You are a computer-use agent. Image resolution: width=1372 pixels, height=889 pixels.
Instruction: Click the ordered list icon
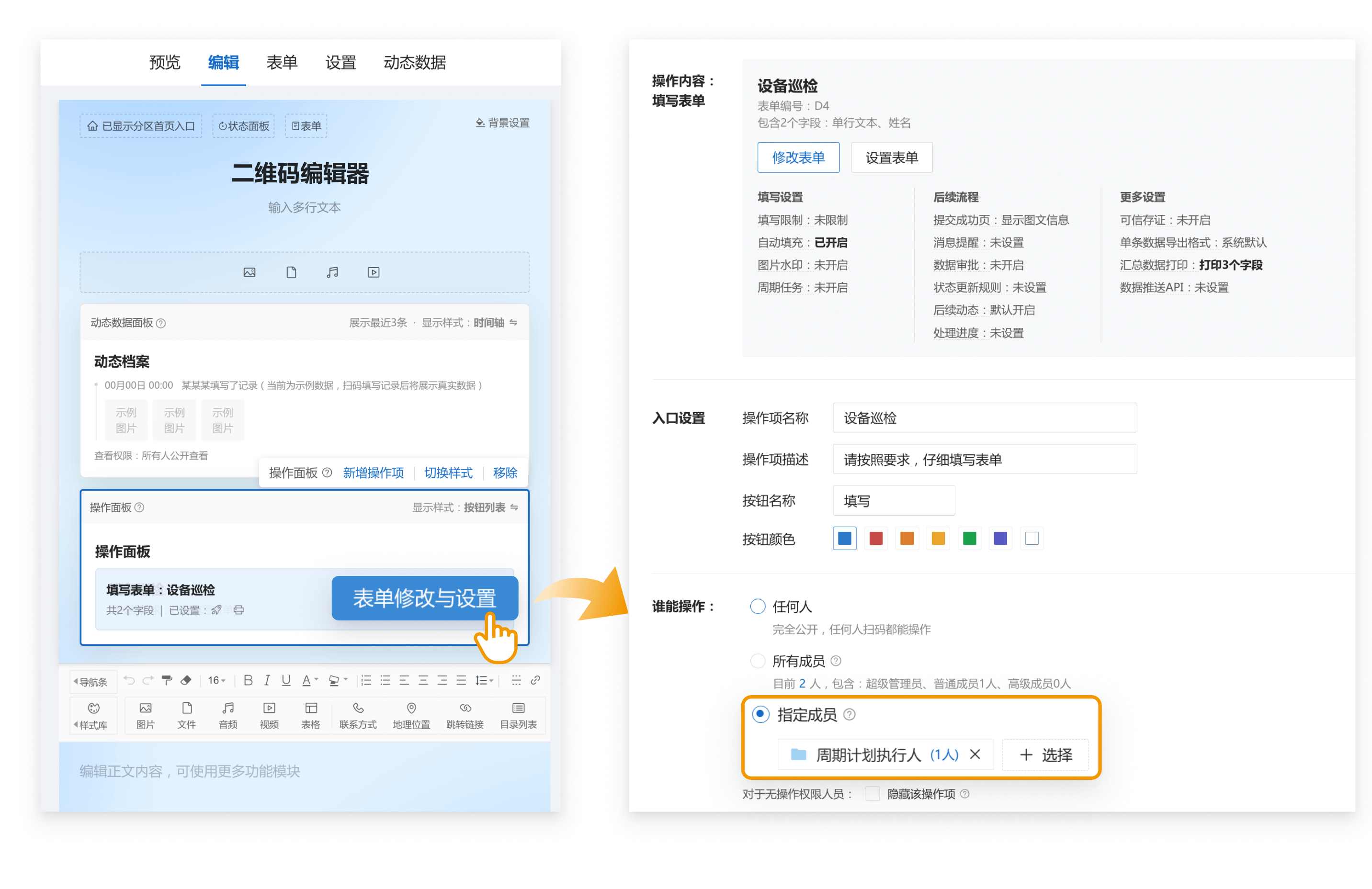coord(366,680)
